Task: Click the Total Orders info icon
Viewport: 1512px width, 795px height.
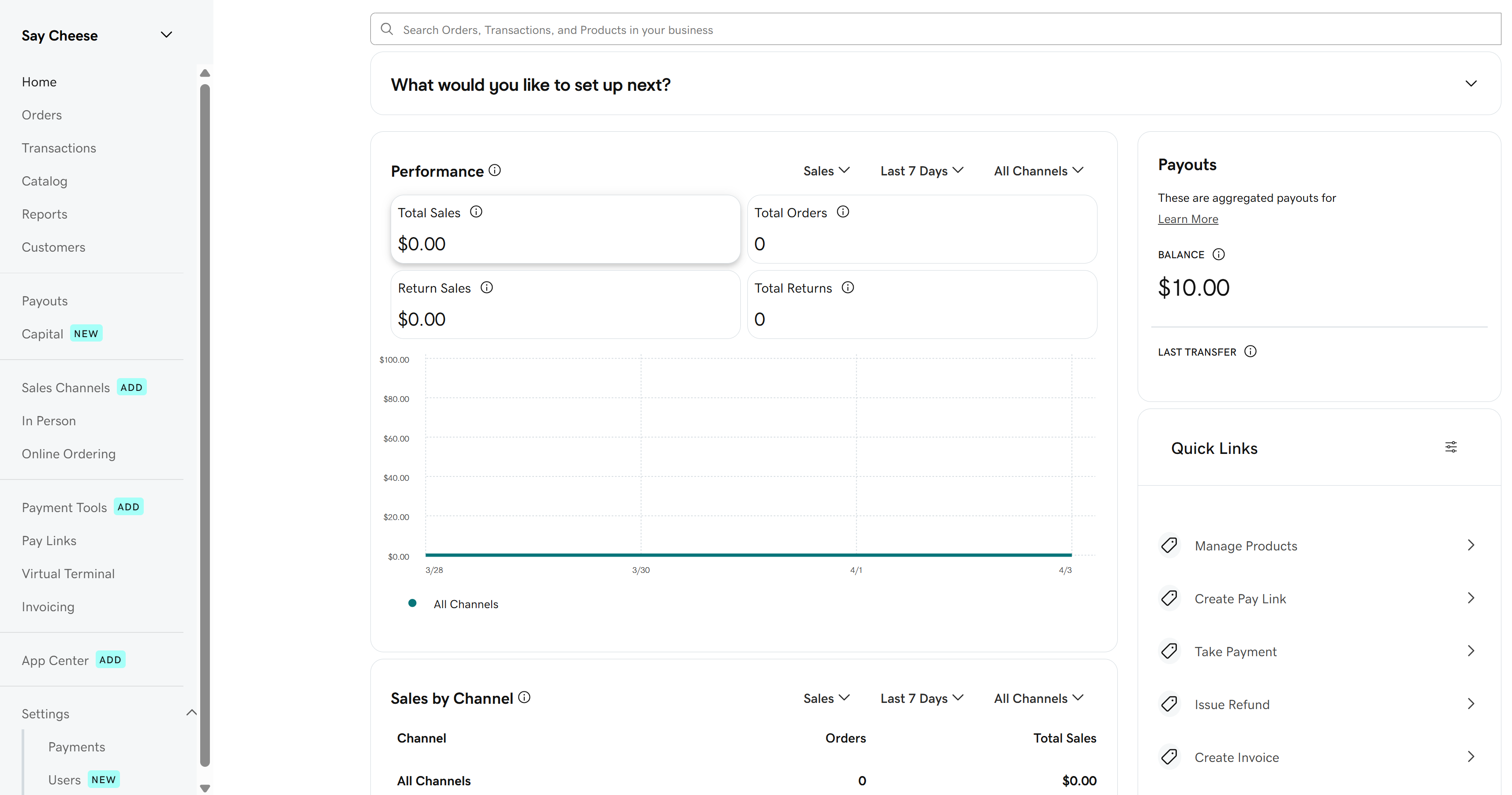Action: pyautogui.click(x=843, y=212)
